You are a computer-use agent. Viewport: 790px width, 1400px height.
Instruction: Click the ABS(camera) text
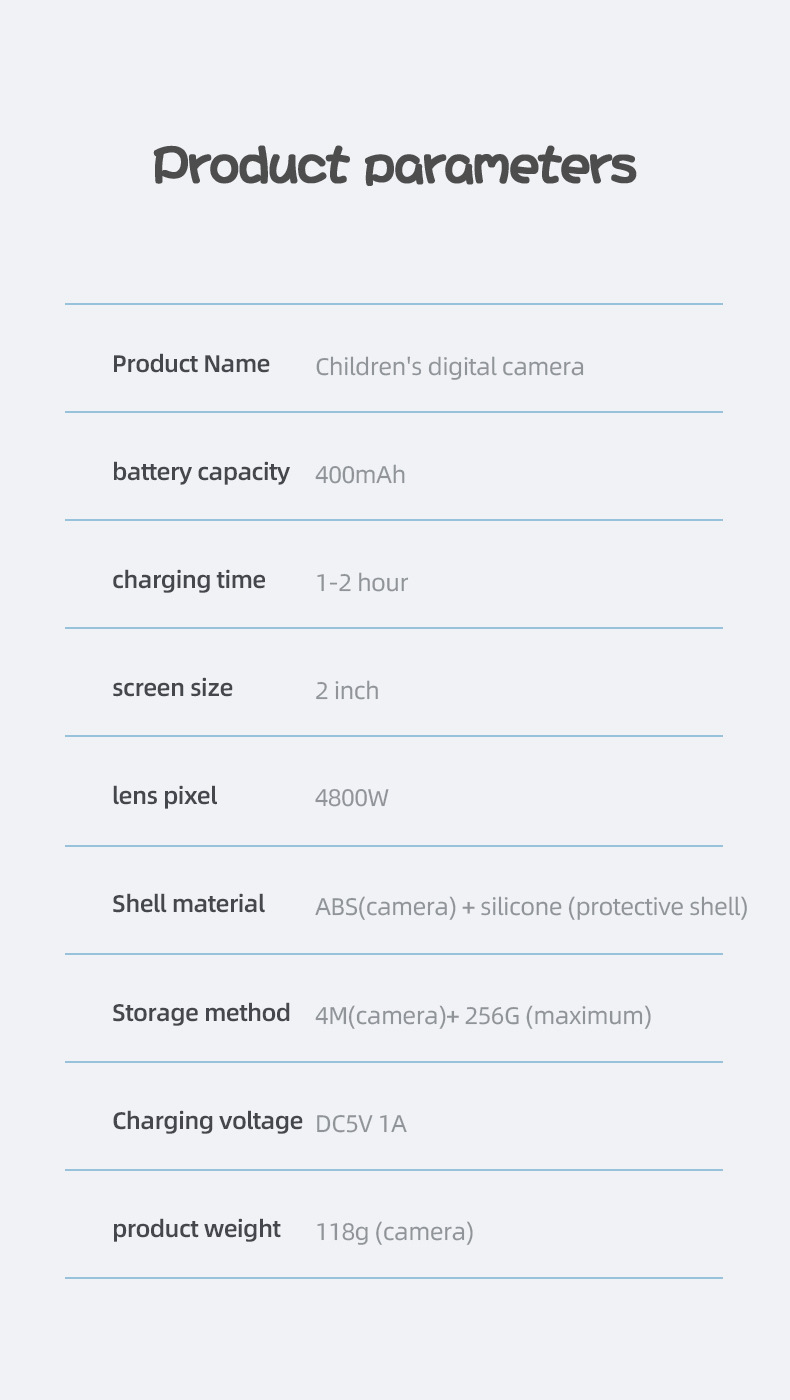point(385,907)
